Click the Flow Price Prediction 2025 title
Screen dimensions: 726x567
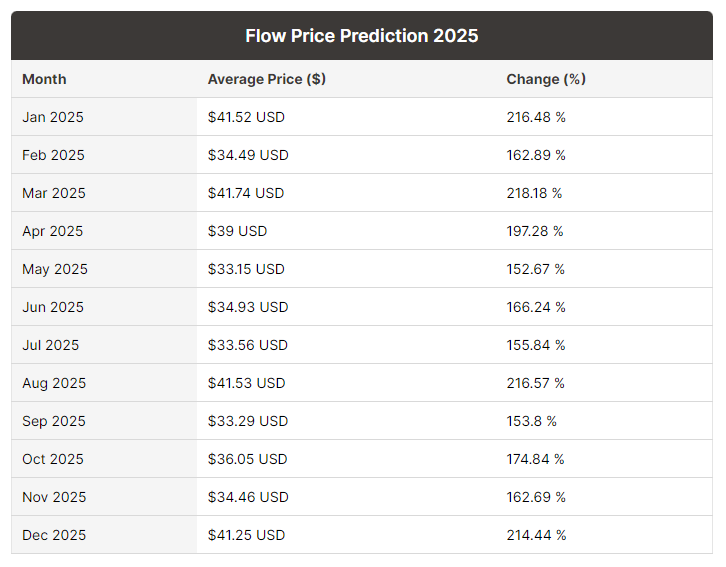362,36
